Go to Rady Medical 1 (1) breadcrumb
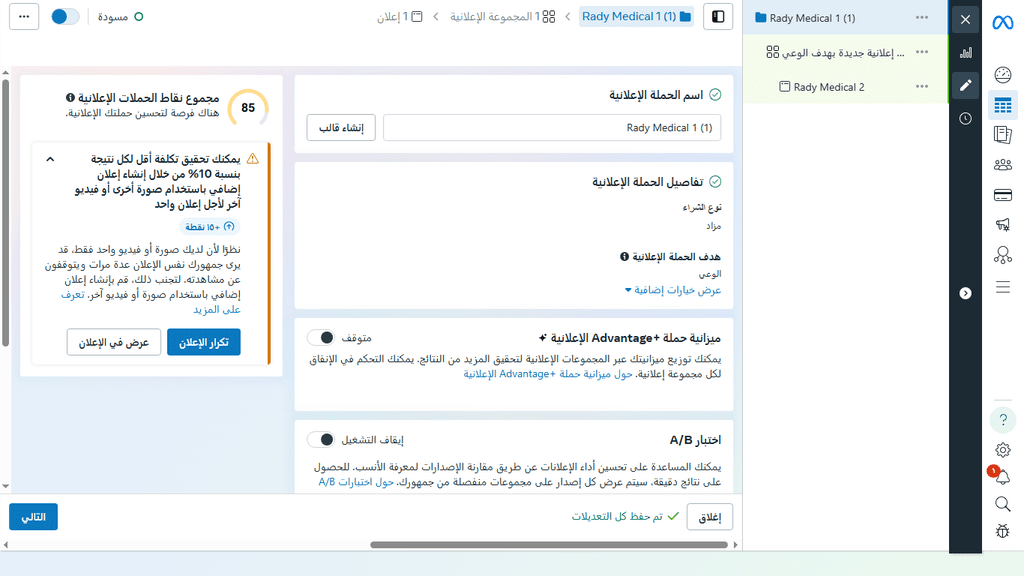 636,17
